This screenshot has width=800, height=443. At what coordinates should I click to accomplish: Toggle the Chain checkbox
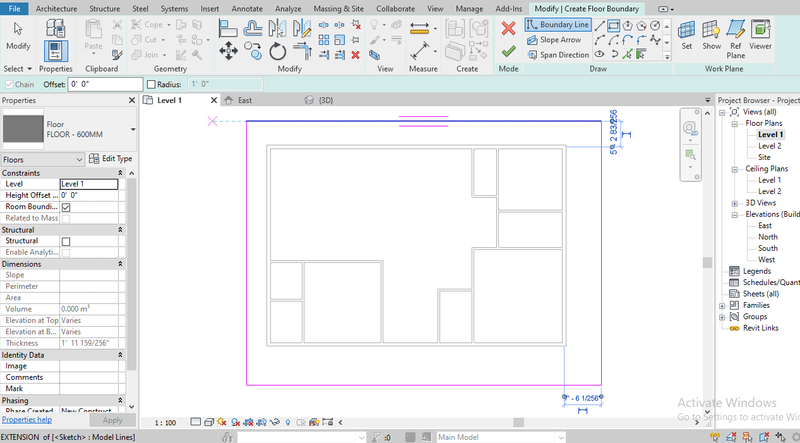pyautogui.click(x=9, y=85)
